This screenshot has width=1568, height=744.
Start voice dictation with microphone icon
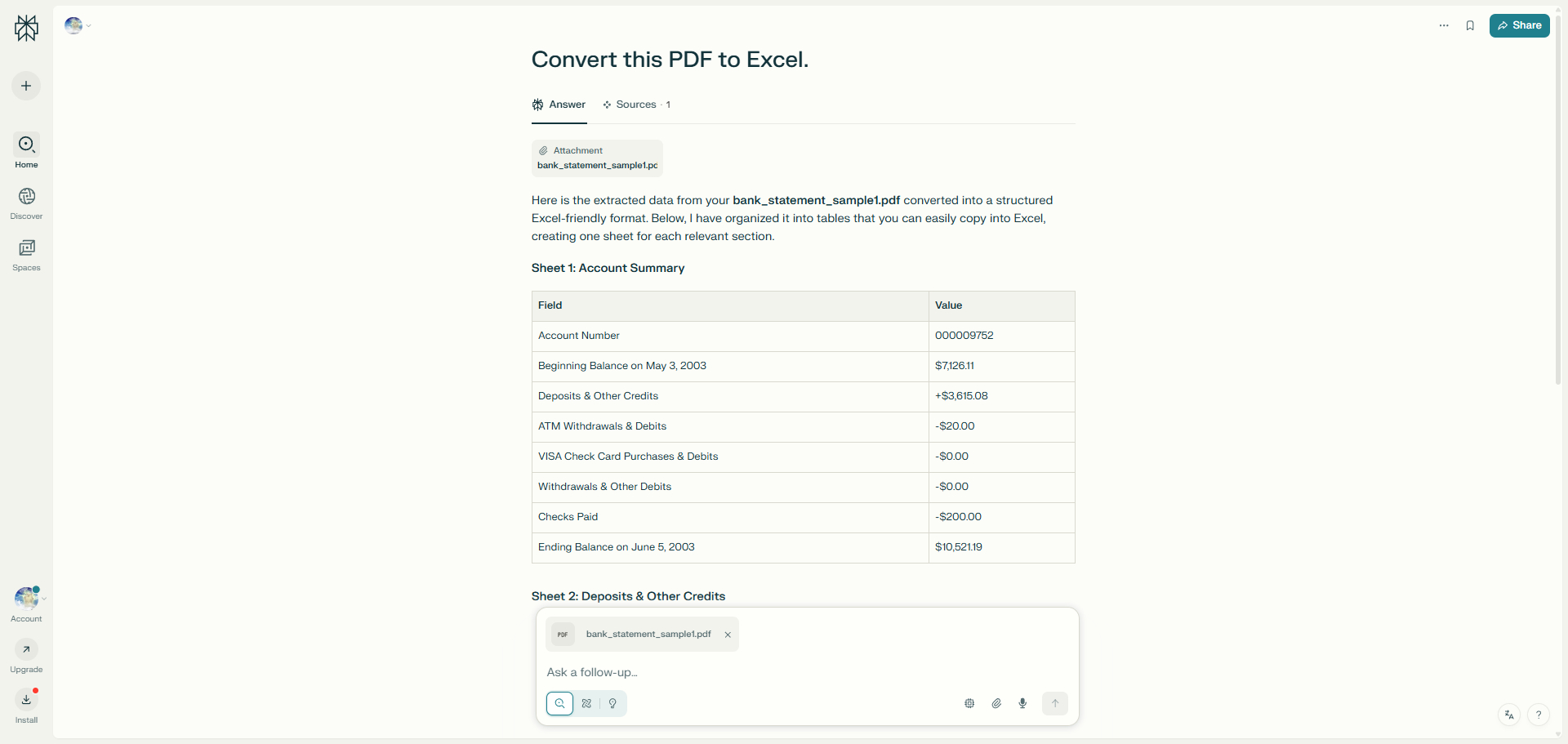[1022, 703]
